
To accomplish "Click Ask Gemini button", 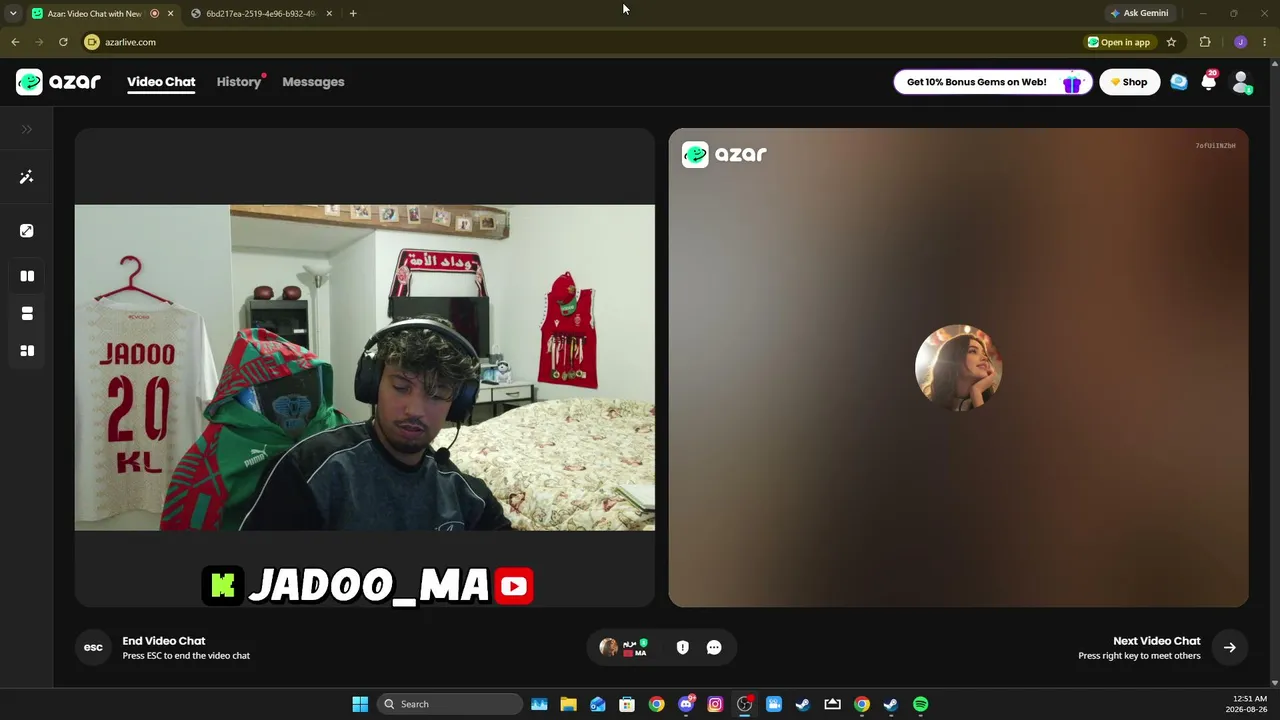I will click(x=1139, y=13).
